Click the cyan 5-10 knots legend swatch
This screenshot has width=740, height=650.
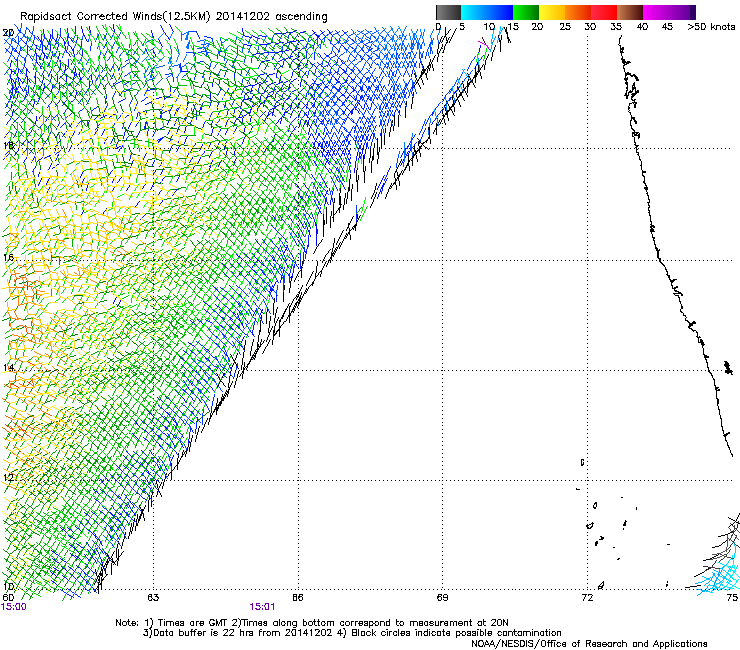coord(474,12)
